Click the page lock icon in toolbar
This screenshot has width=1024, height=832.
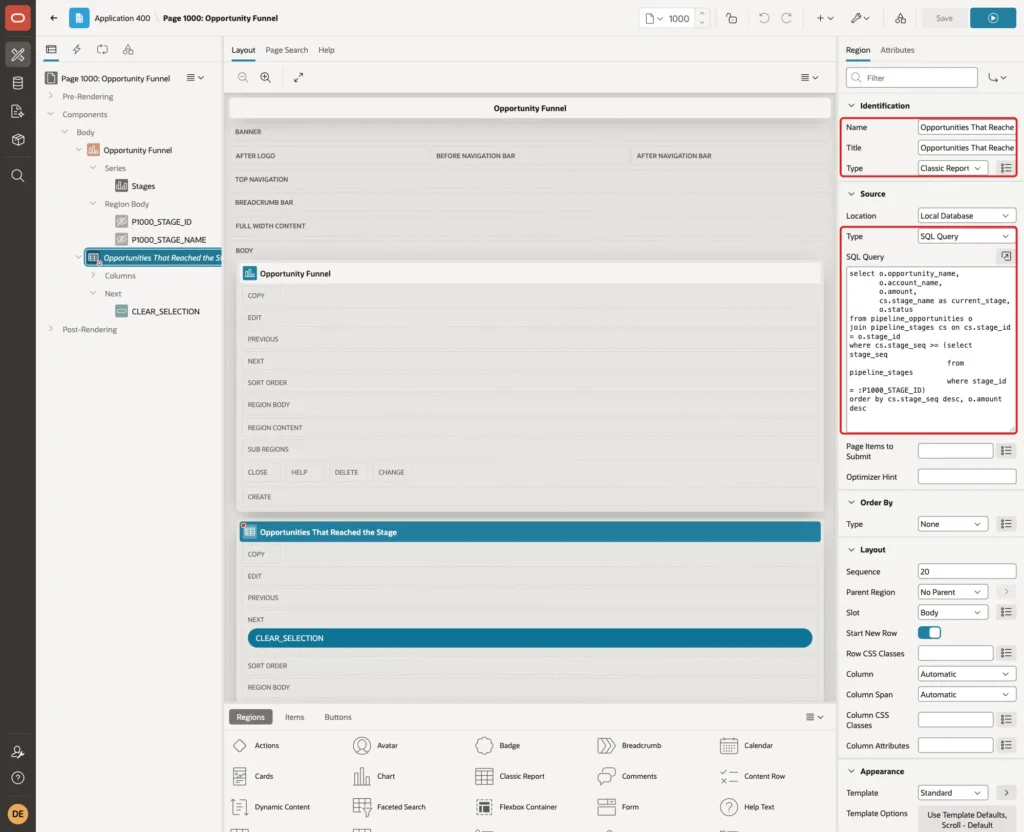point(731,18)
